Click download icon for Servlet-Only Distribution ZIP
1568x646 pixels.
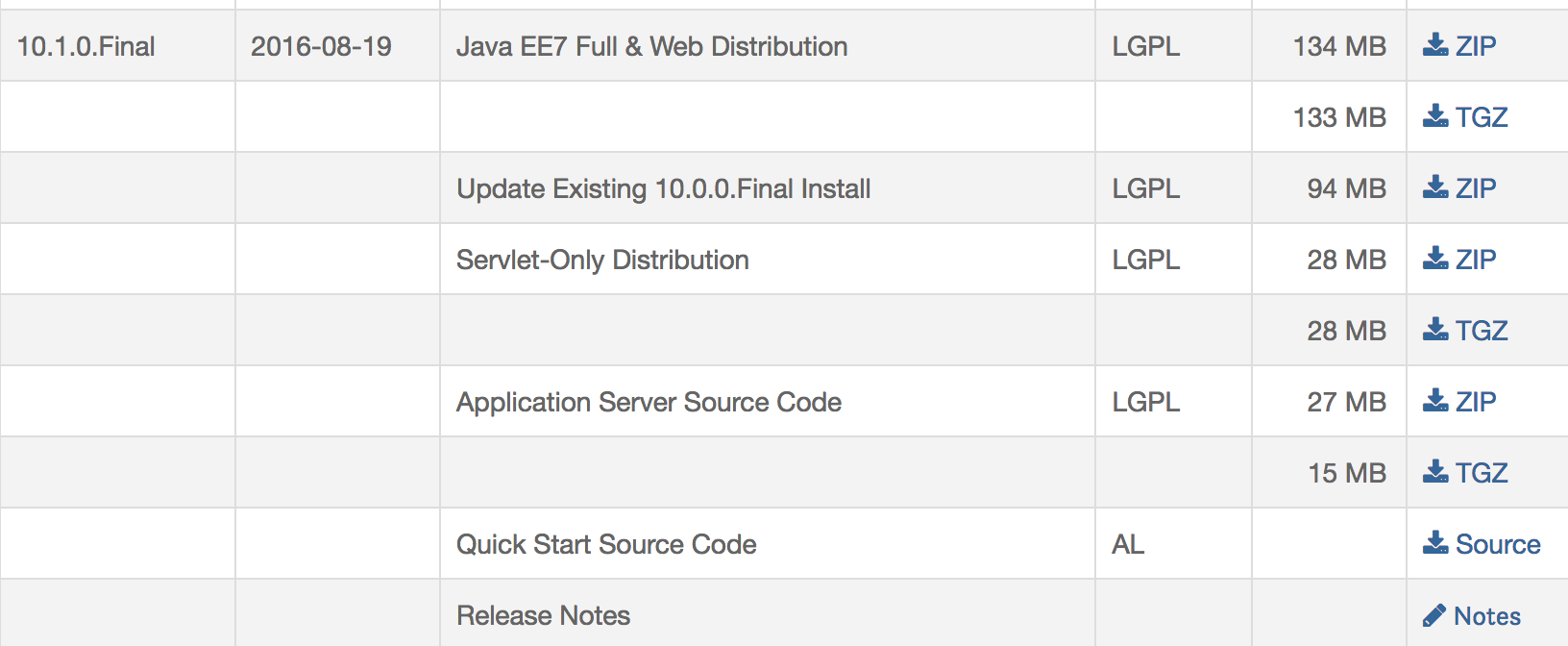point(1435,259)
